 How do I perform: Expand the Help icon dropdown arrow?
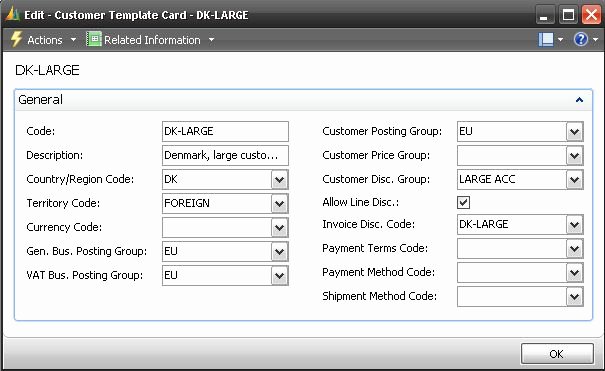595,39
